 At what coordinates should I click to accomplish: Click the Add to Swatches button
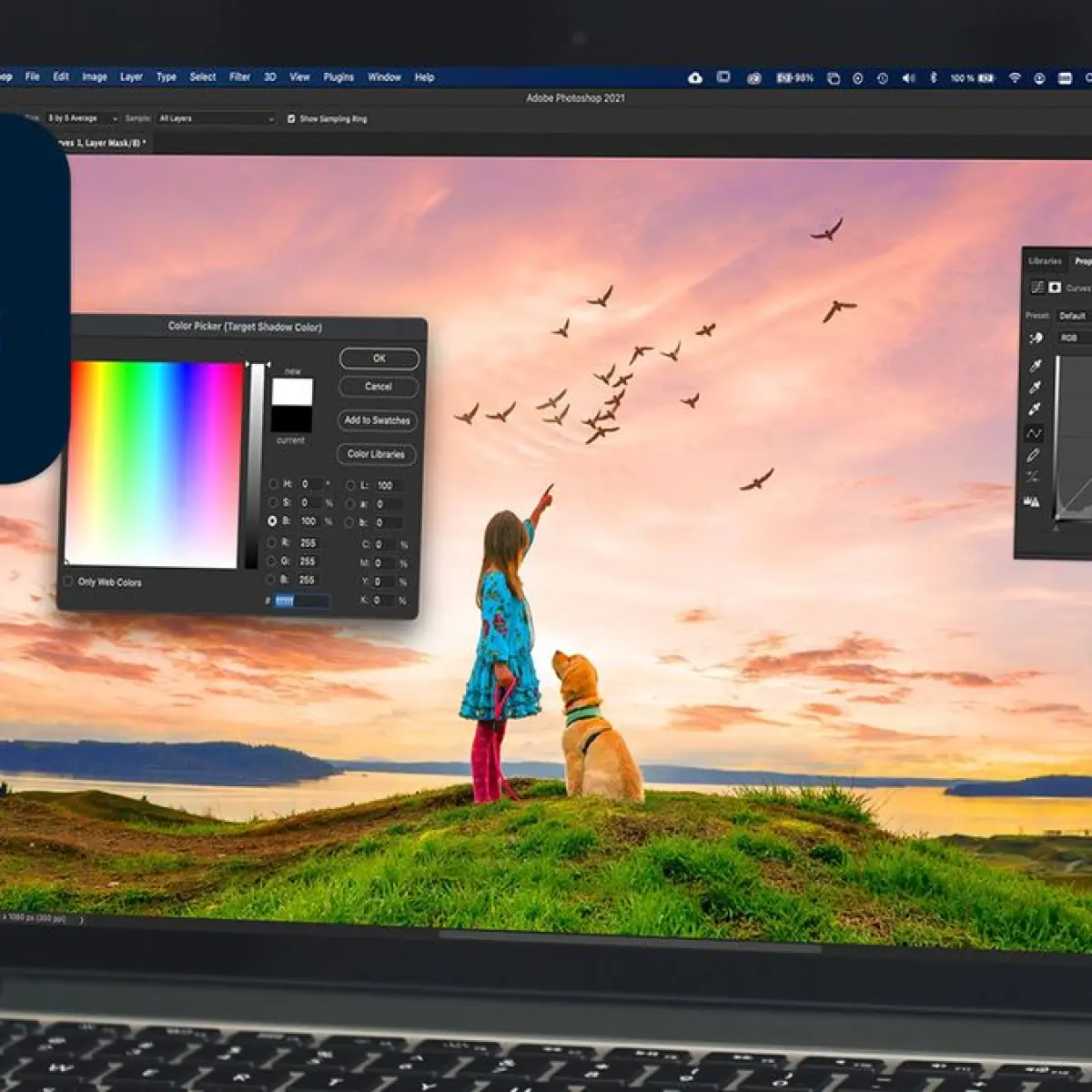point(378,420)
